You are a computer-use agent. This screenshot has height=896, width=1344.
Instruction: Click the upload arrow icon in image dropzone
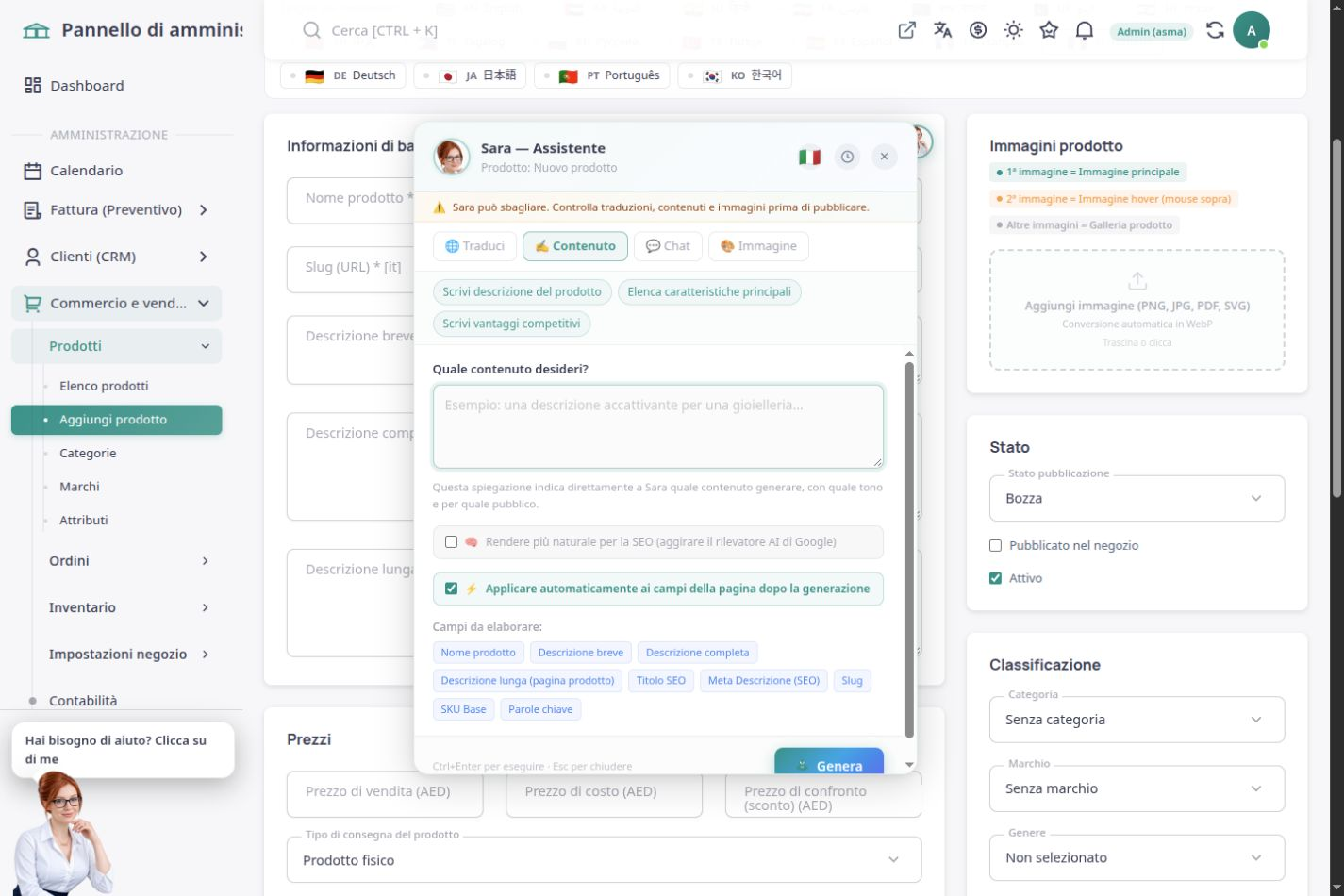1137,281
